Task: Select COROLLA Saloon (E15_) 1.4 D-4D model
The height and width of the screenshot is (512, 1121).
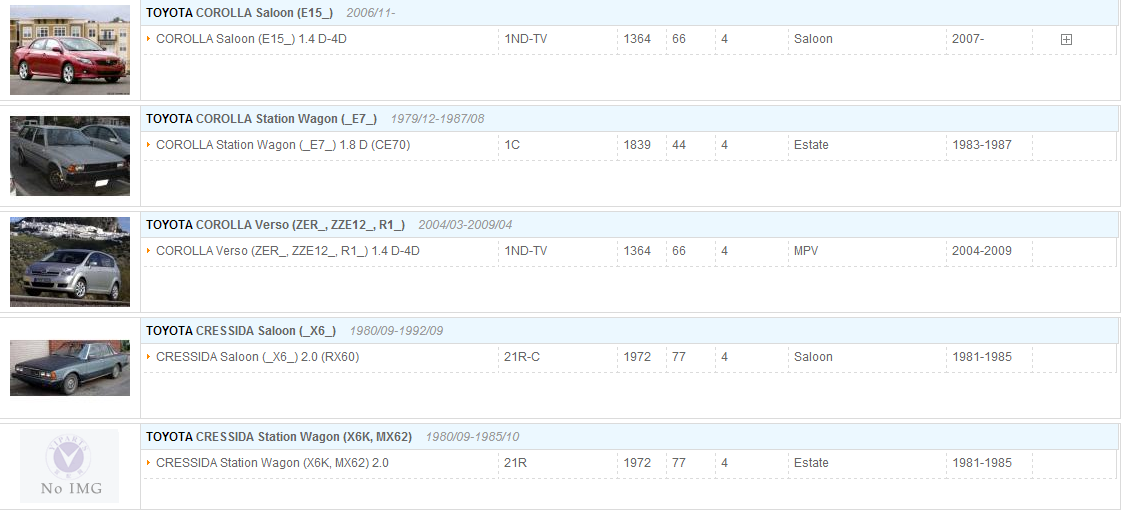Action: (251, 39)
